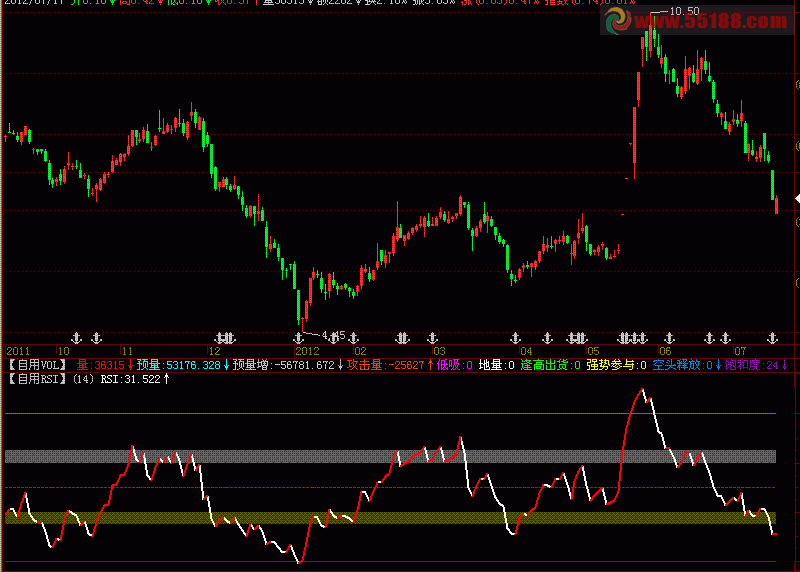Click the 03 month axis label
This screenshot has width=800, height=572.
(x=439, y=351)
